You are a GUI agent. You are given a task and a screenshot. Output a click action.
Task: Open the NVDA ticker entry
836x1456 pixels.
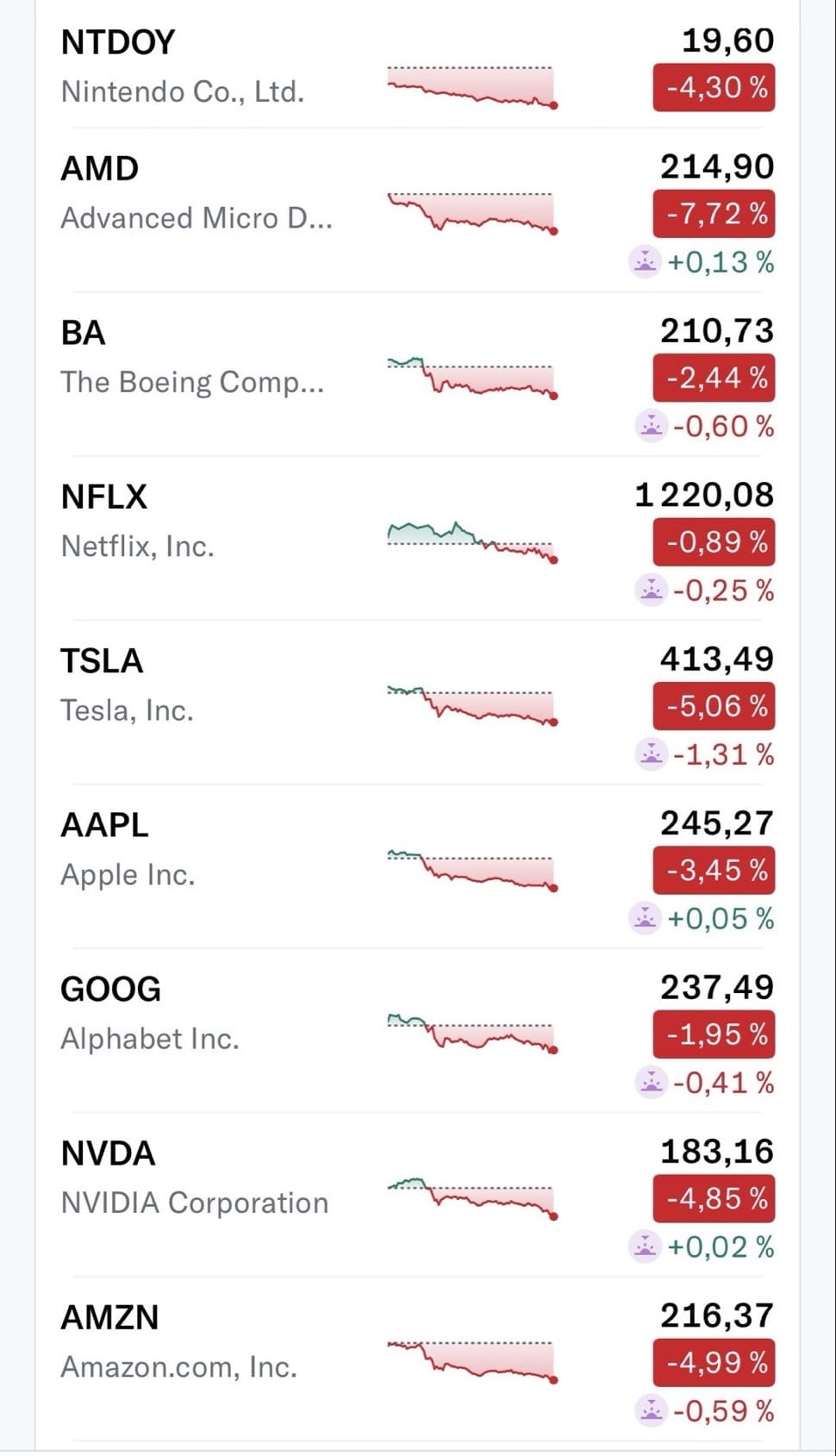tap(108, 1153)
